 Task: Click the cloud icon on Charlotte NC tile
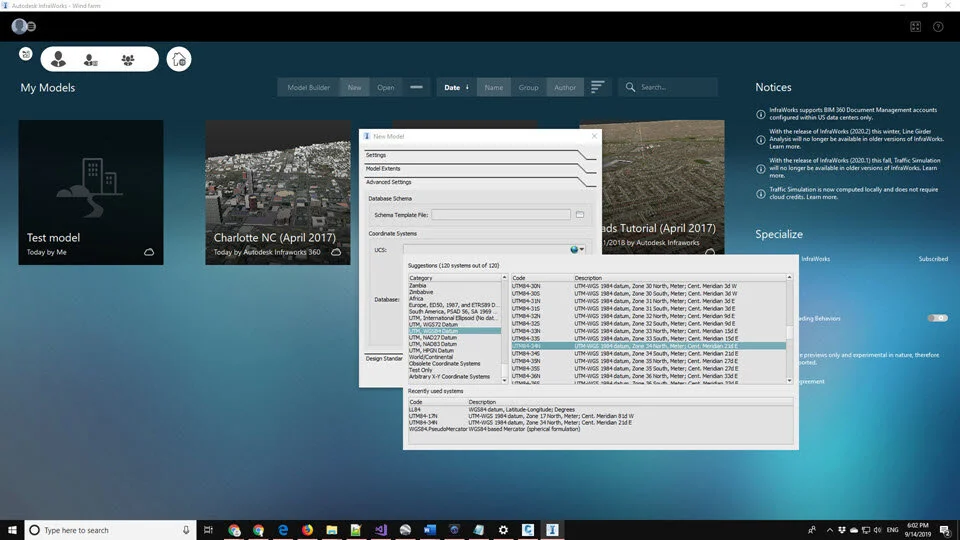(x=336, y=252)
